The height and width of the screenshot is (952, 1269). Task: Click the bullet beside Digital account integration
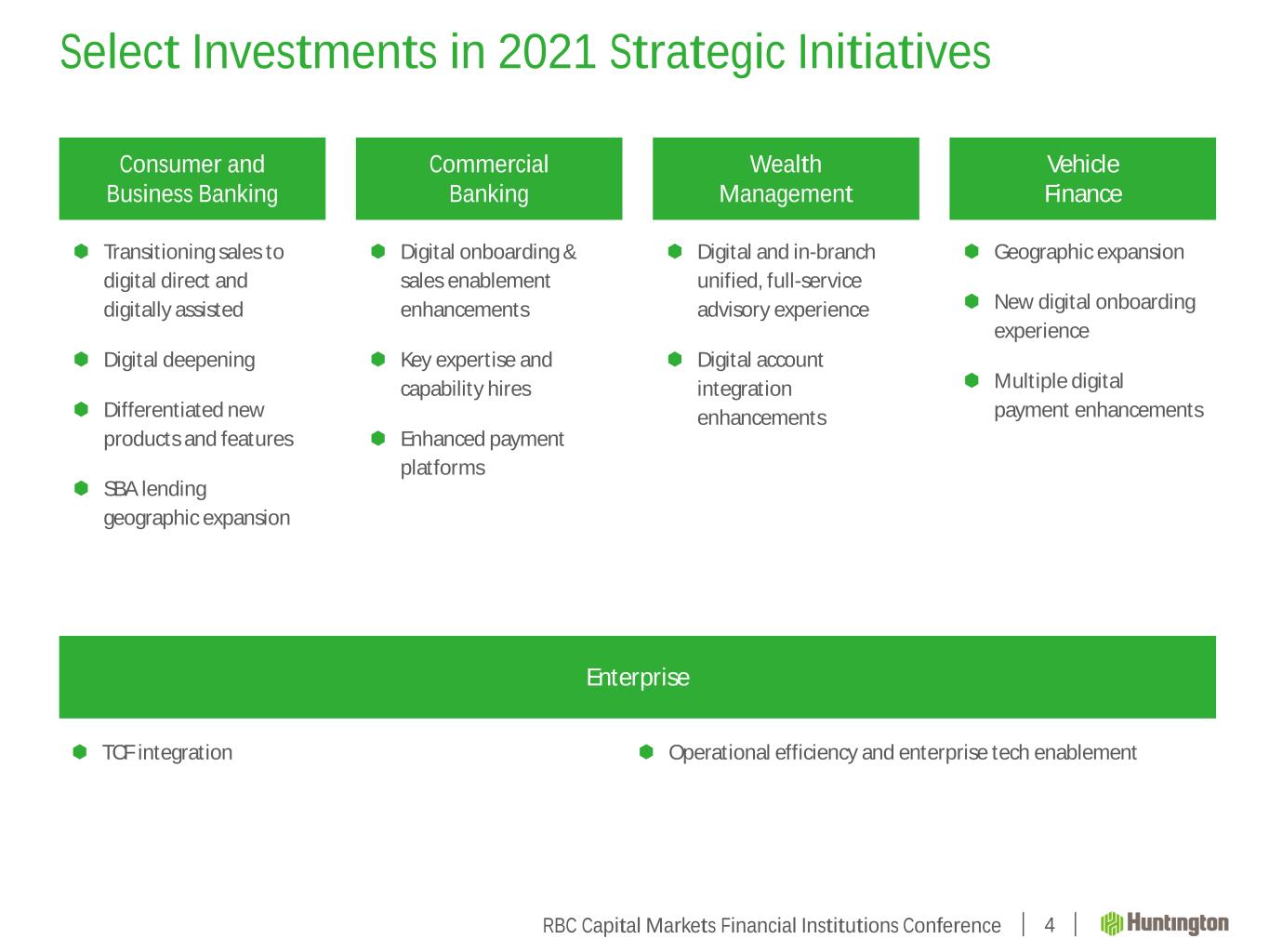pos(676,359)
